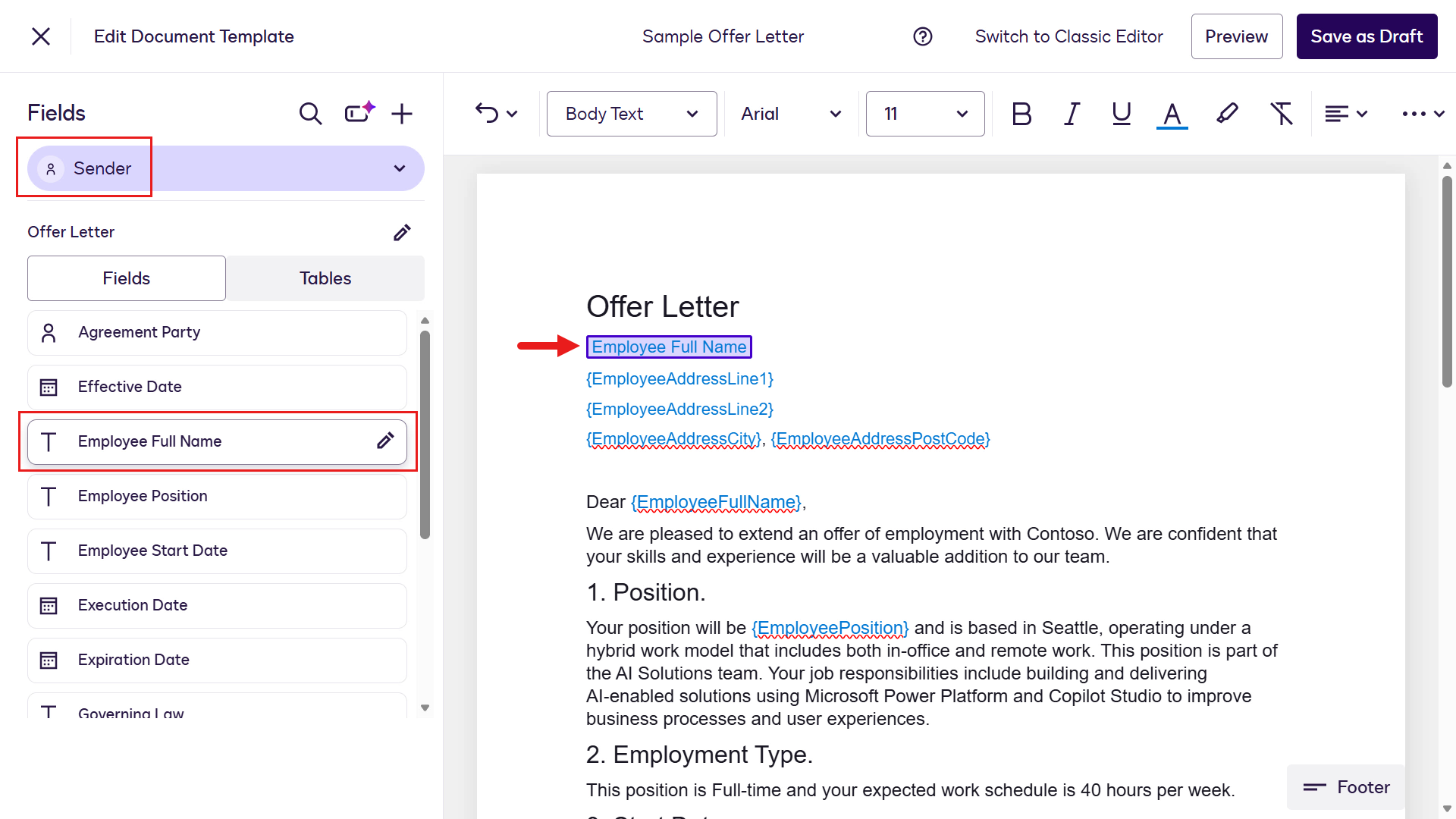Open the more options ellipsis menu

pos(1414,114)
